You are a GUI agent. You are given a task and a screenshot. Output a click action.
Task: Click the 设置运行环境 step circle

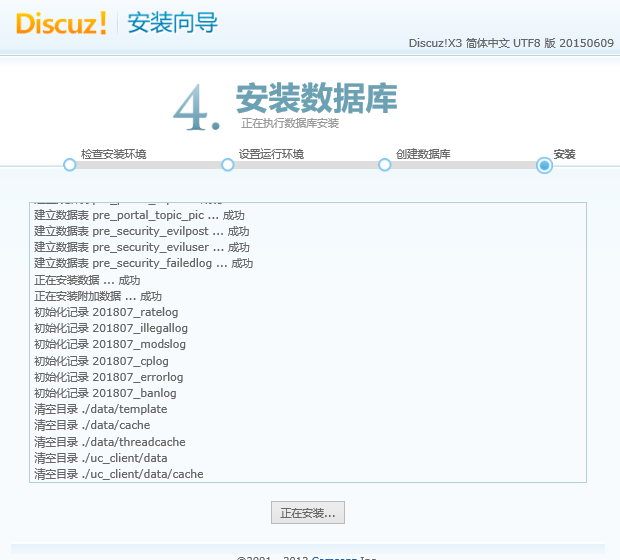(227, 165)
